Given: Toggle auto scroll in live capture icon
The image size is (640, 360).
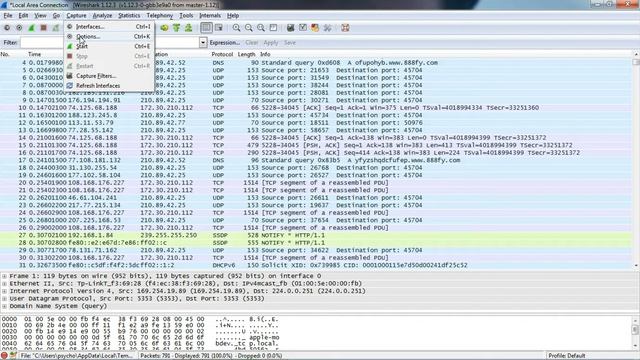Looking at the screenshot, I should 219,28.
